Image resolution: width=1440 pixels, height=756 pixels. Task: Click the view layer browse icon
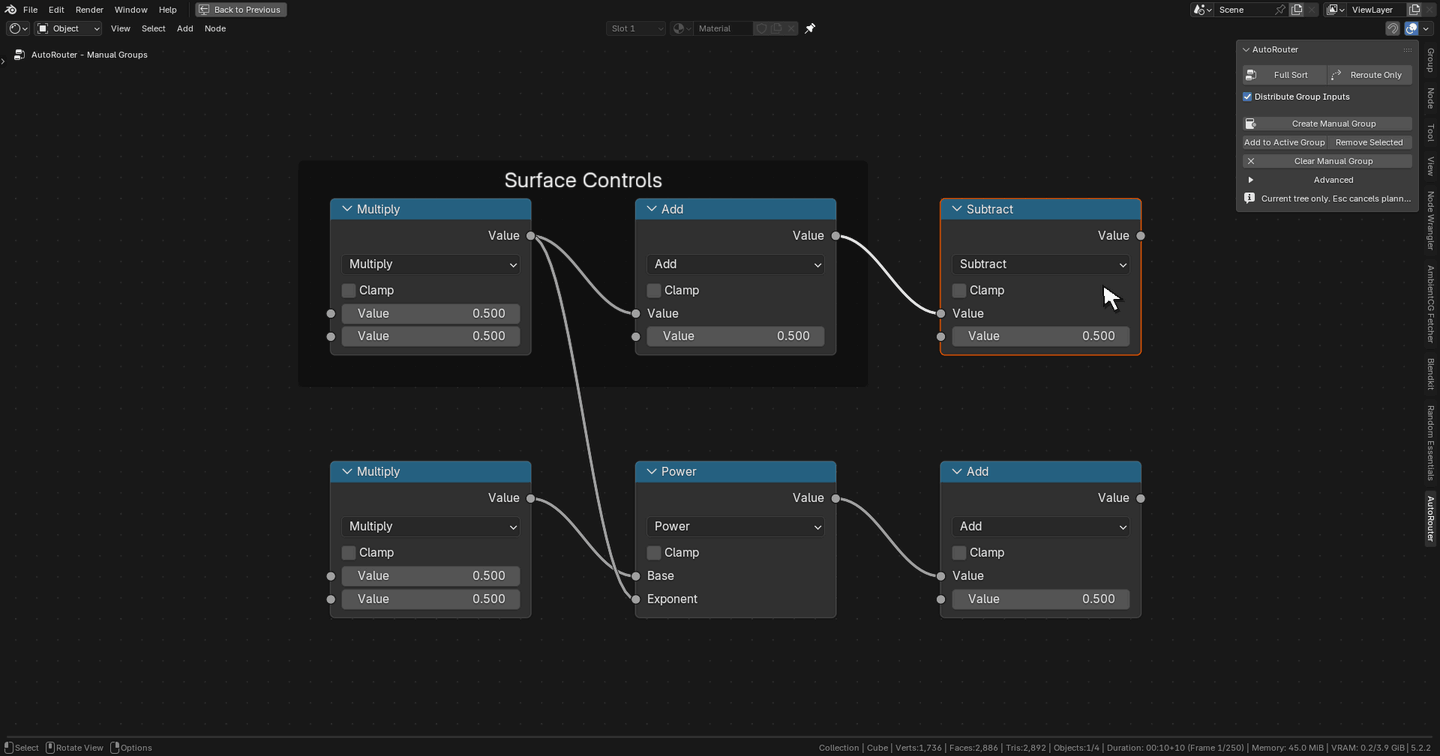pyautogui.click(x=1337, y=9)
